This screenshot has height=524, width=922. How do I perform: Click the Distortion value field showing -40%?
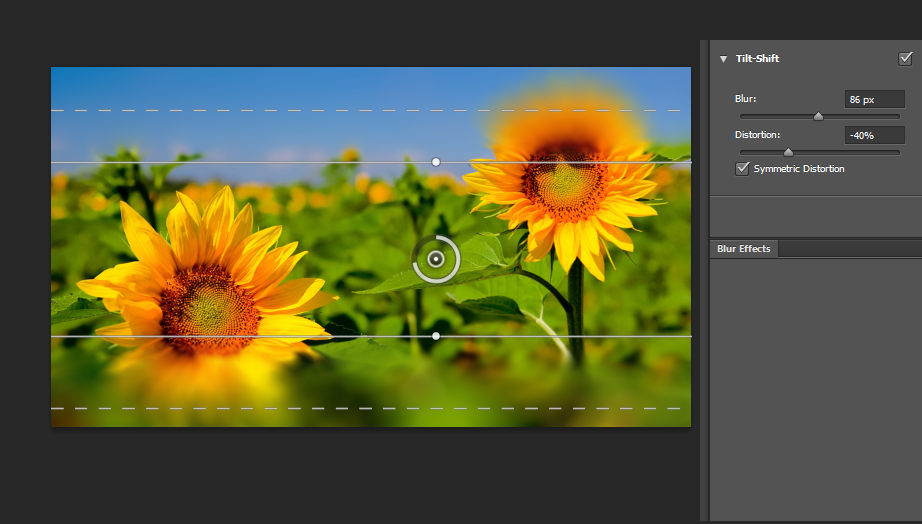pyautogui.click(x=874, y=135)
